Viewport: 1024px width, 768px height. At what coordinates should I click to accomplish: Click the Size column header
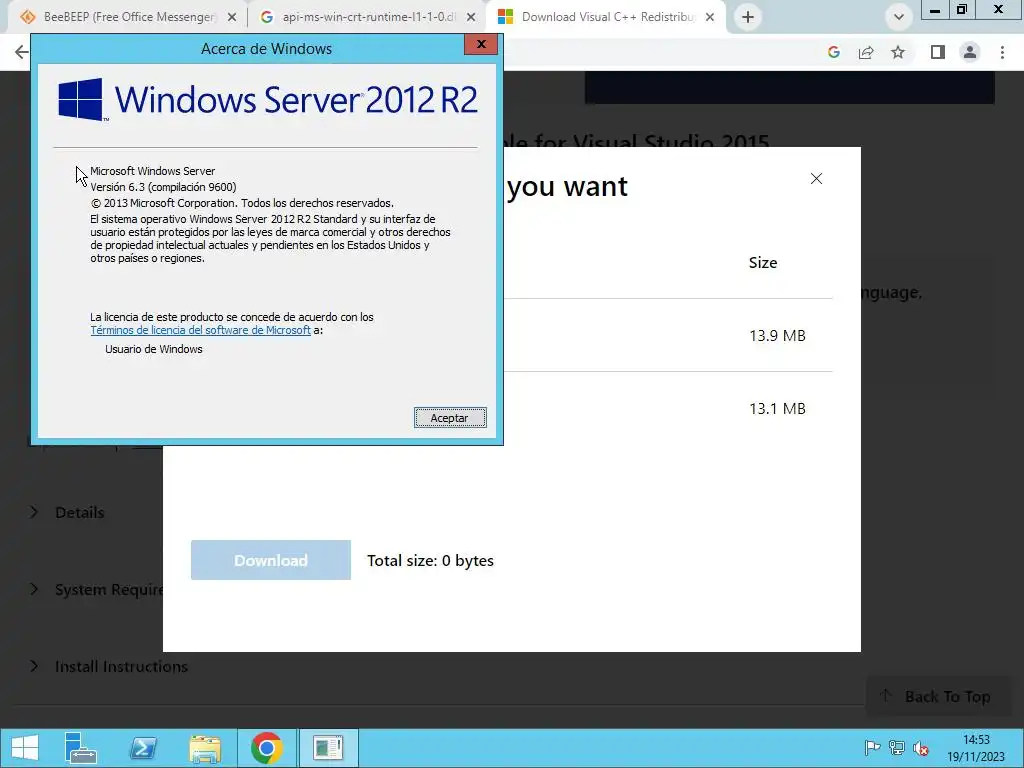point(763,263)
